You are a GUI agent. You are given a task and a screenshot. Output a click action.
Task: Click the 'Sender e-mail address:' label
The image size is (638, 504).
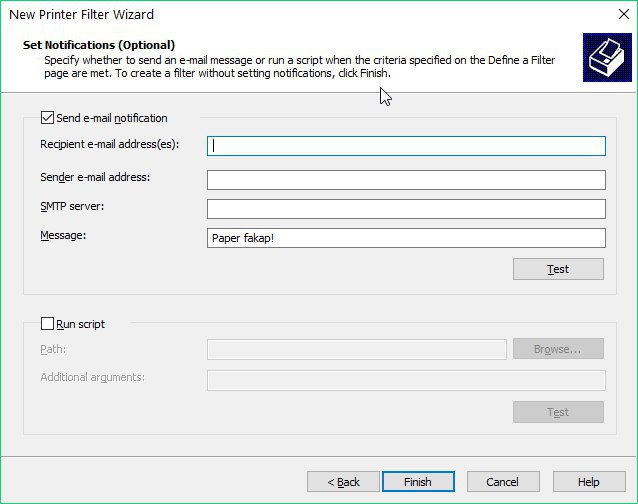(95, 177)
